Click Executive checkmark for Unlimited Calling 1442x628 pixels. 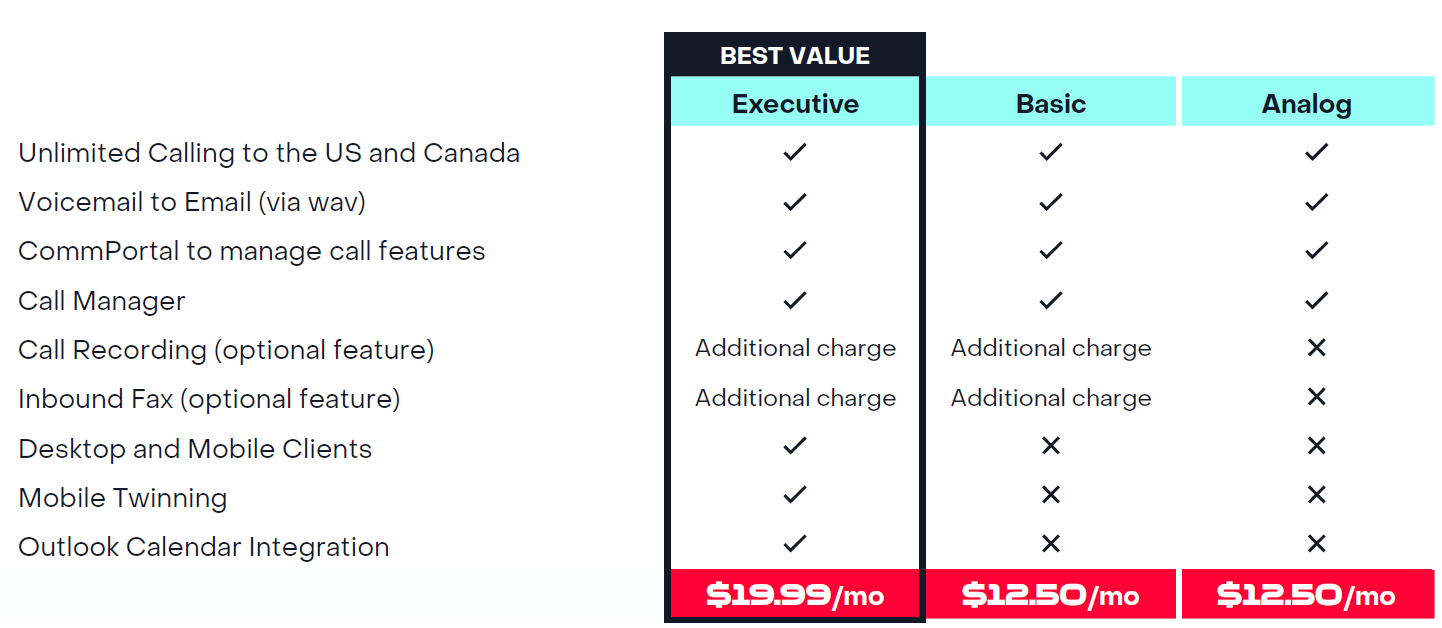click(795, 152)
